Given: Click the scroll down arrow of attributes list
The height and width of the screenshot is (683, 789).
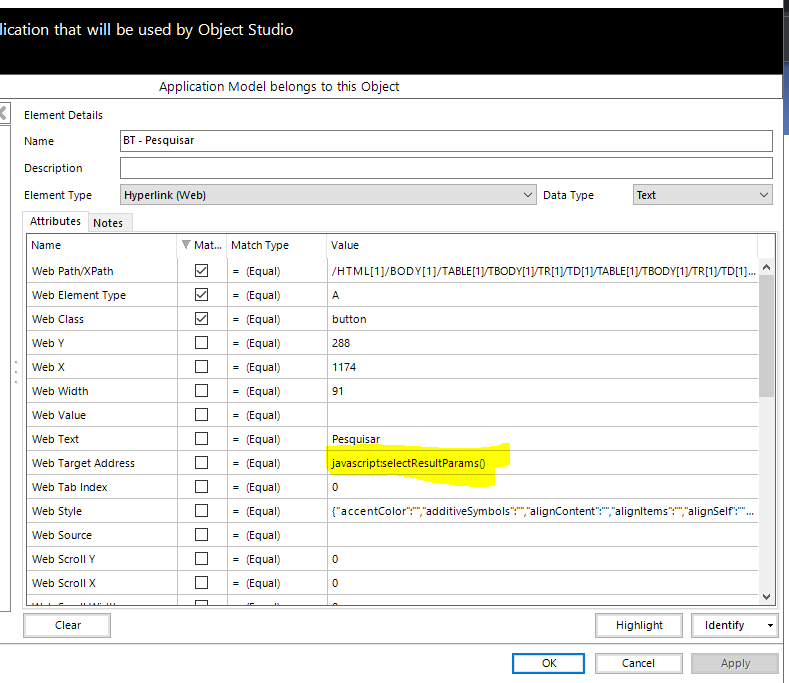Looking at the screenshot, I should [766, 596].
